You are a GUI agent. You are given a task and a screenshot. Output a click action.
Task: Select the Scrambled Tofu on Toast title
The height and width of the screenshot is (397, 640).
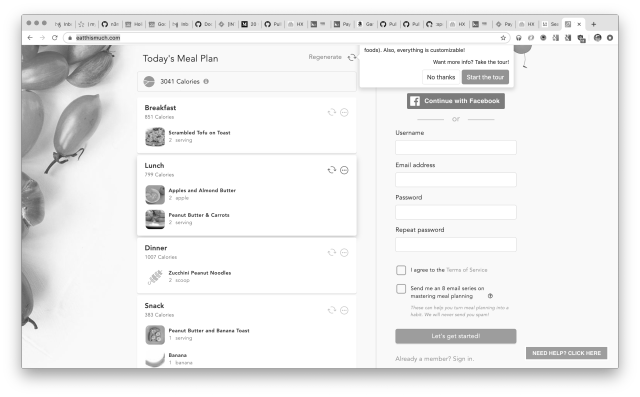tap(199, 133)
